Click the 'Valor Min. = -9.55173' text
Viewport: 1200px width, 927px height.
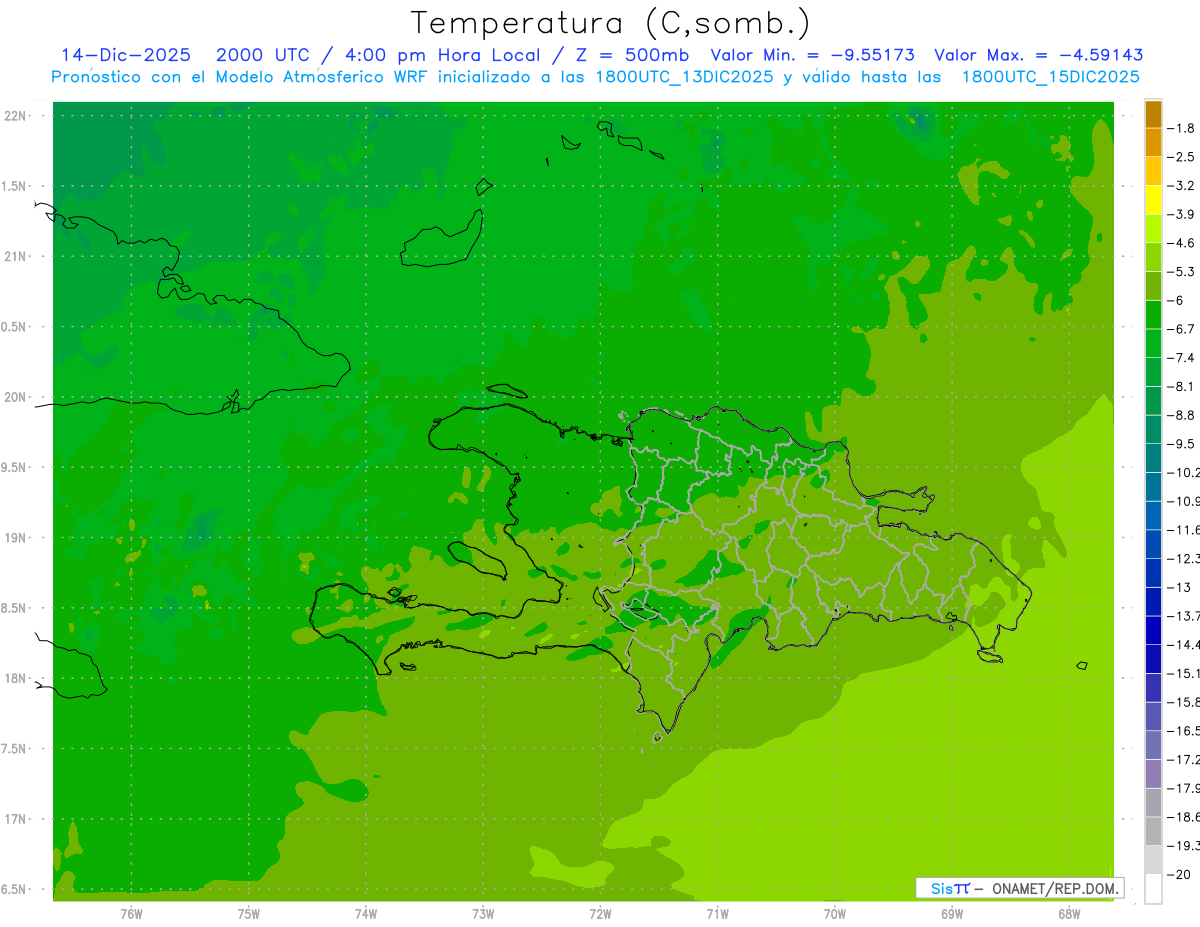[x=812, y=55]
